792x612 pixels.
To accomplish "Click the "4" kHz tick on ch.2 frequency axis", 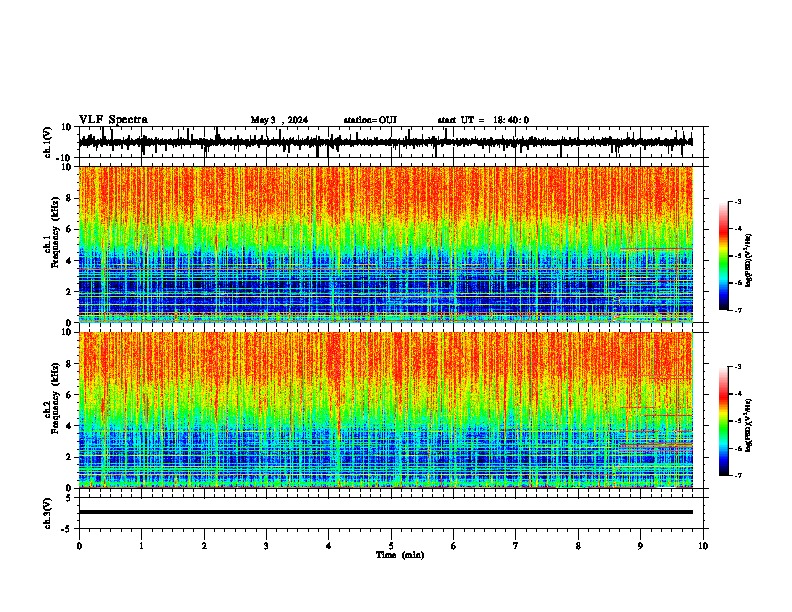I will click(x=69, y=426).
